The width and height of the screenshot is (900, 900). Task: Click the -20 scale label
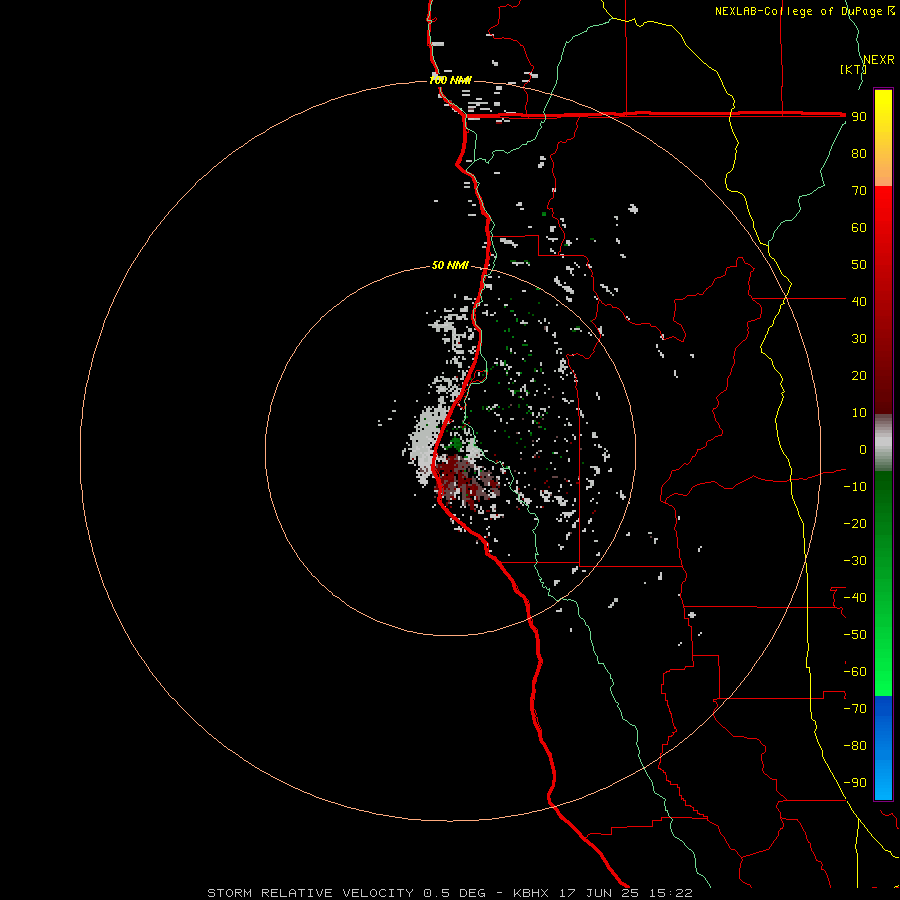pyautogui.click(x=855, y=524)
